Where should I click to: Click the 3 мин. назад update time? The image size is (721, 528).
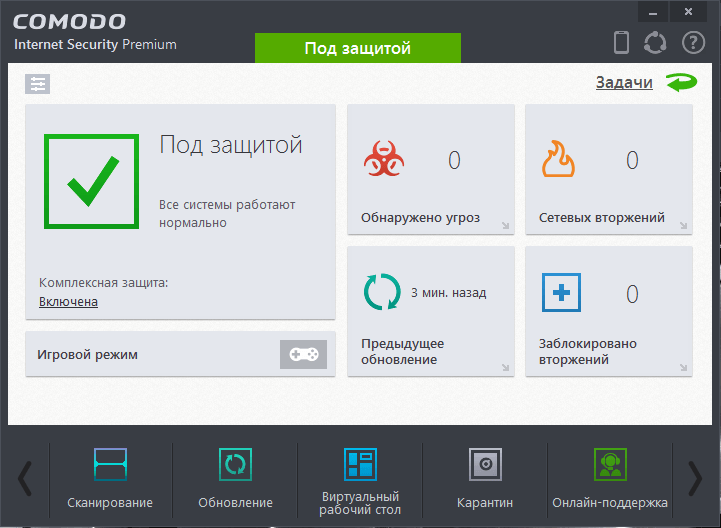448,293
